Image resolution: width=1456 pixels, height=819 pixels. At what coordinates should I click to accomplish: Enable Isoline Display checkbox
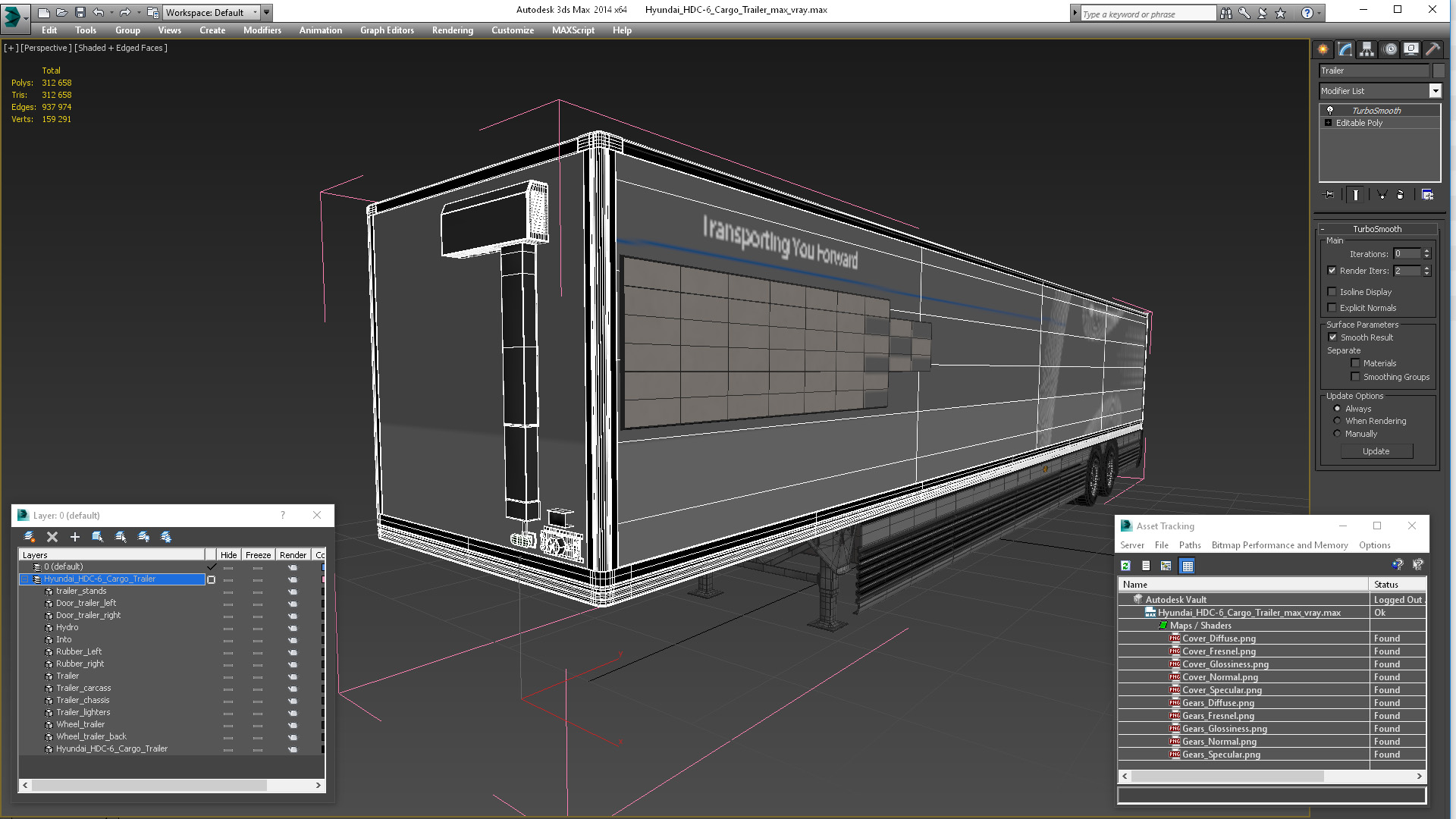point(1332,292)
